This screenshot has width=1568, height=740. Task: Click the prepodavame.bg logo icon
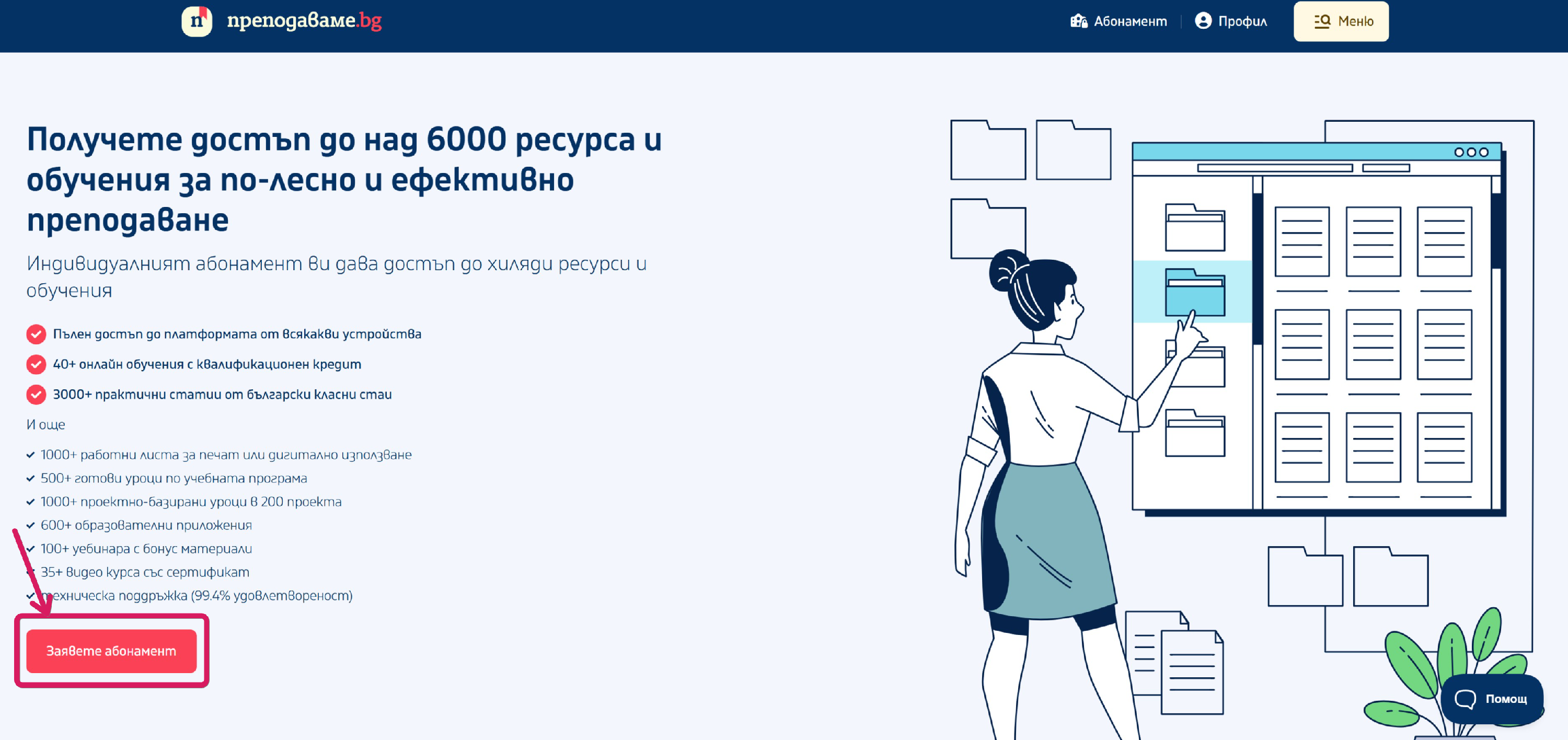click(x=197, y=21)
